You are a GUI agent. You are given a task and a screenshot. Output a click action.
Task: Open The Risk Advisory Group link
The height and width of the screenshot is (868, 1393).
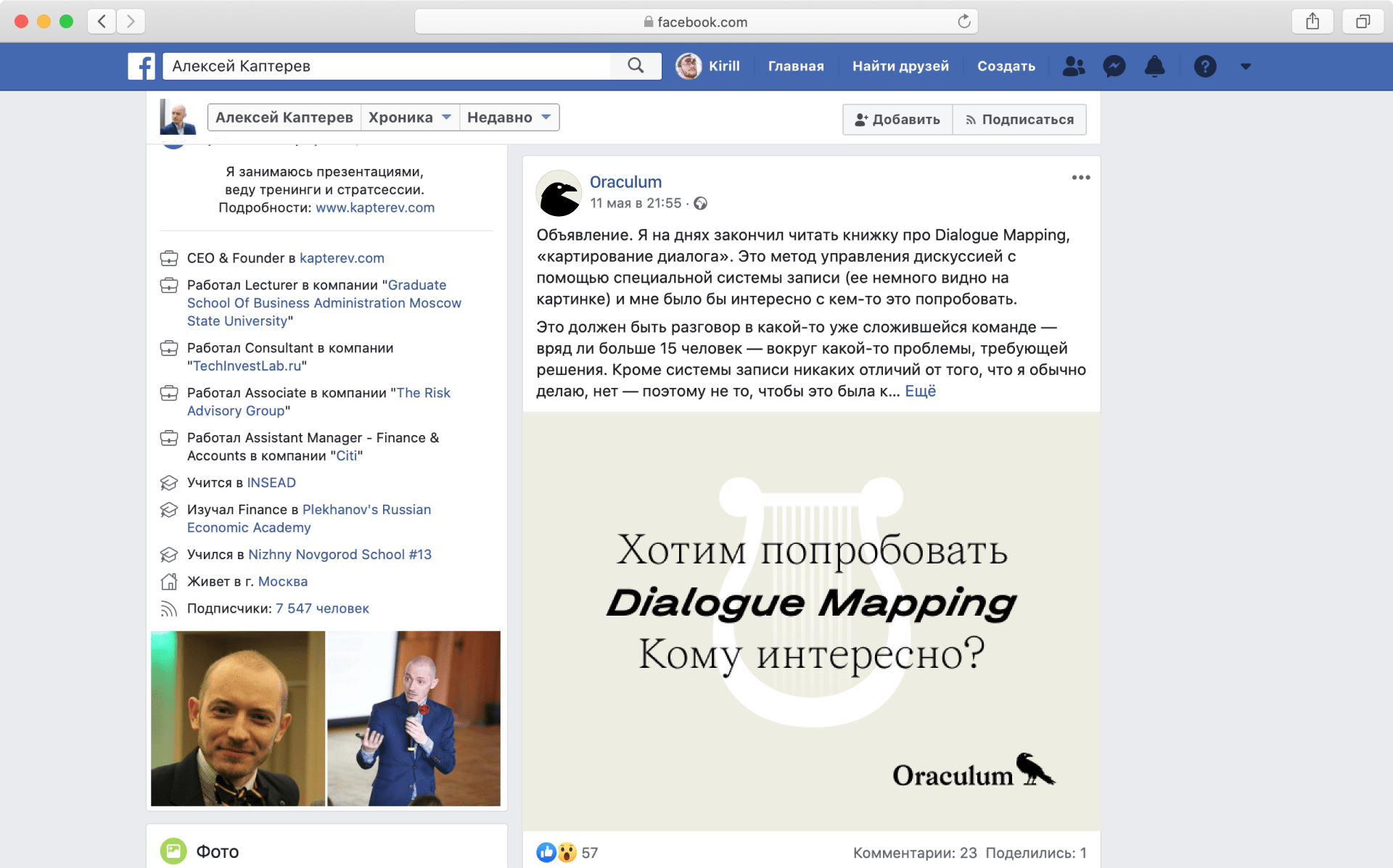tap(319, 402)
